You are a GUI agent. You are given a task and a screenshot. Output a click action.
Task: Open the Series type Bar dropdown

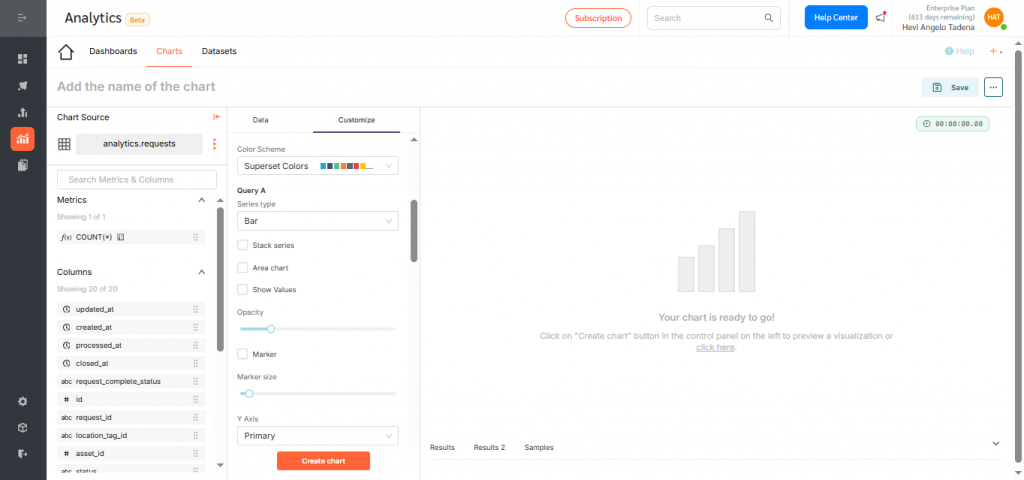[x=317, y=220]
